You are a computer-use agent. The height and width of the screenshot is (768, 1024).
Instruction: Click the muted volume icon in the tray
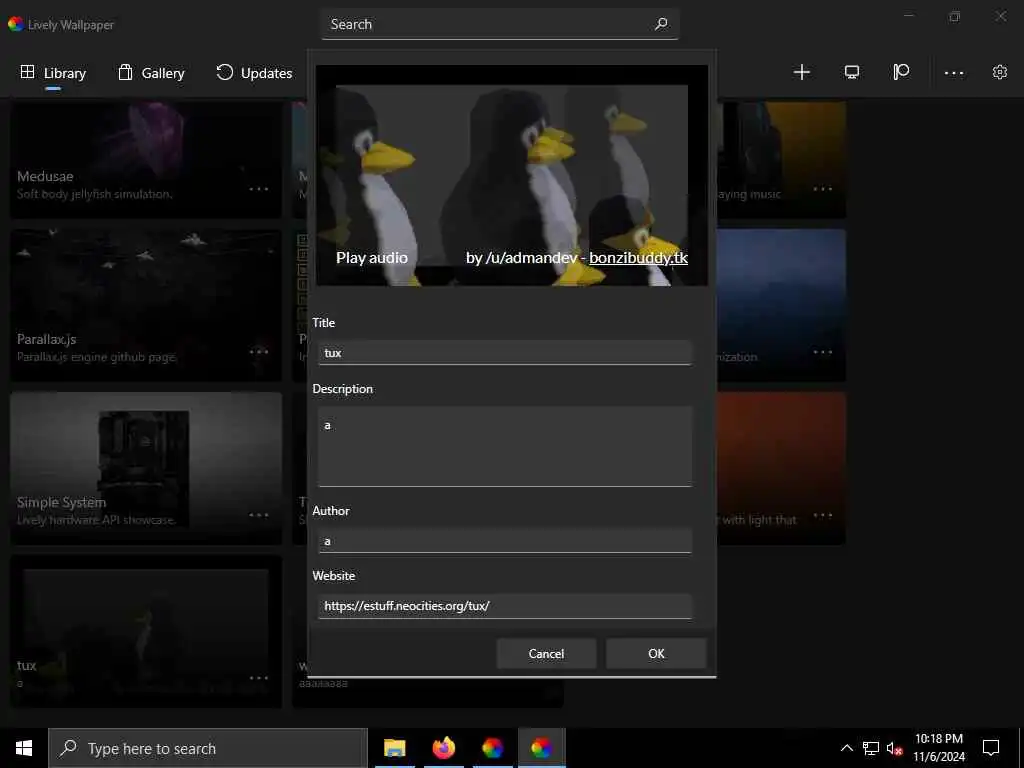[895, 748]
